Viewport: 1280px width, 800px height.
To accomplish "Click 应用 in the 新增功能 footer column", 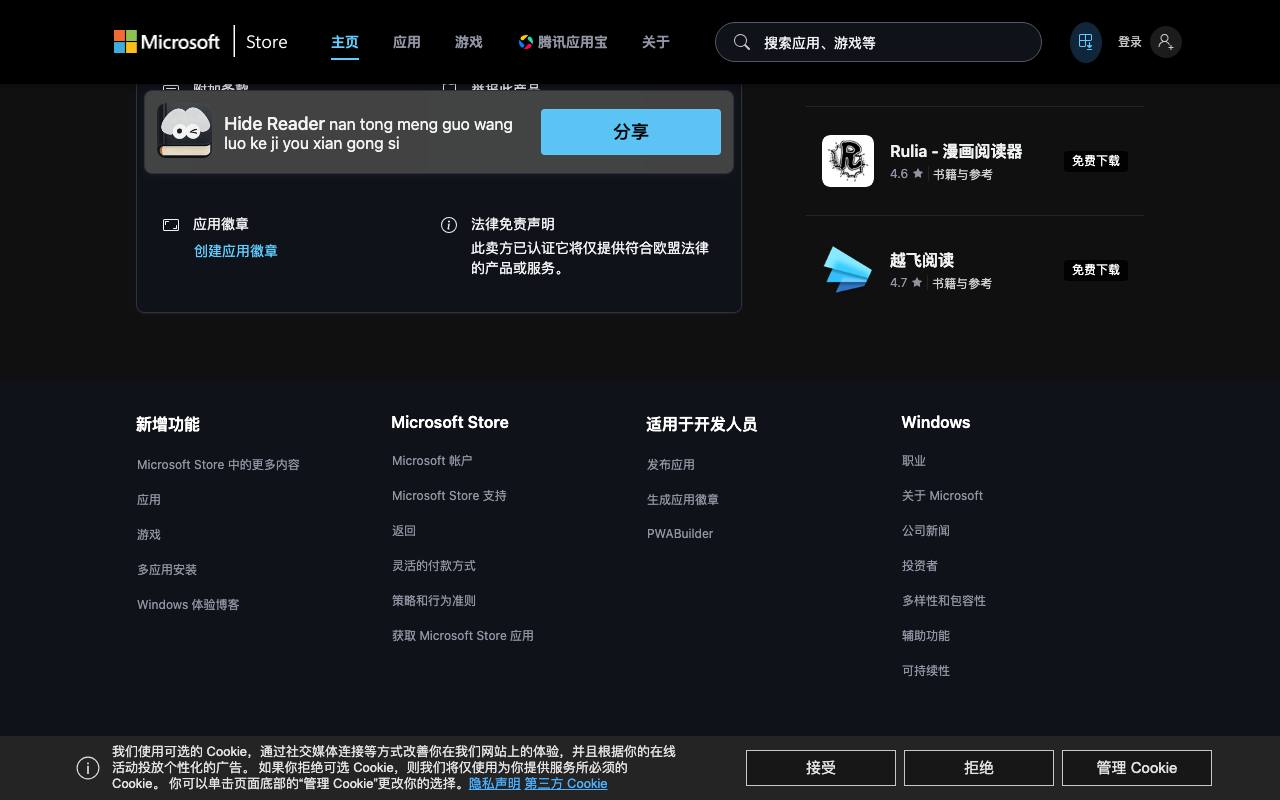I will [149, 500].
